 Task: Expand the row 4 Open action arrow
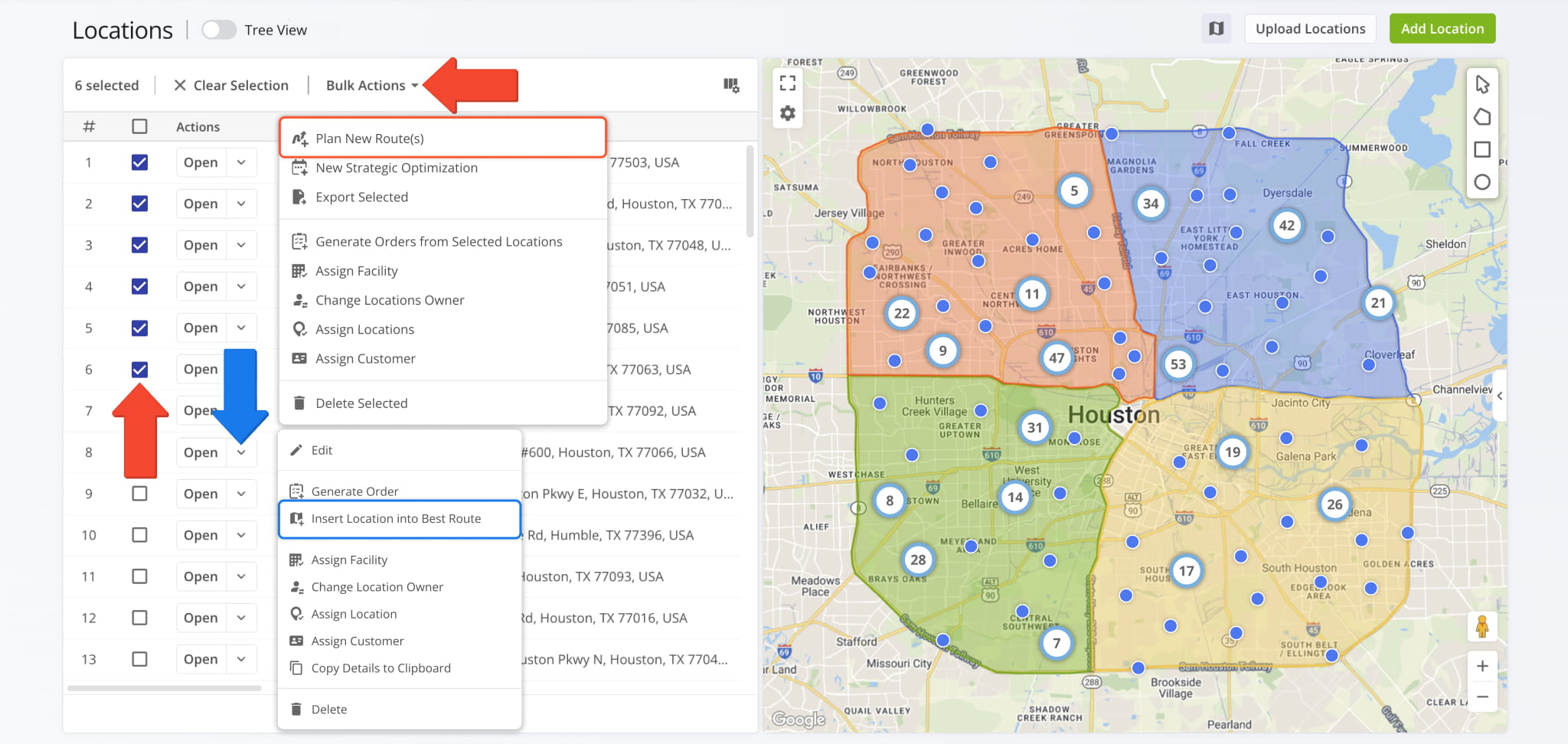click(x=241, y=286)
